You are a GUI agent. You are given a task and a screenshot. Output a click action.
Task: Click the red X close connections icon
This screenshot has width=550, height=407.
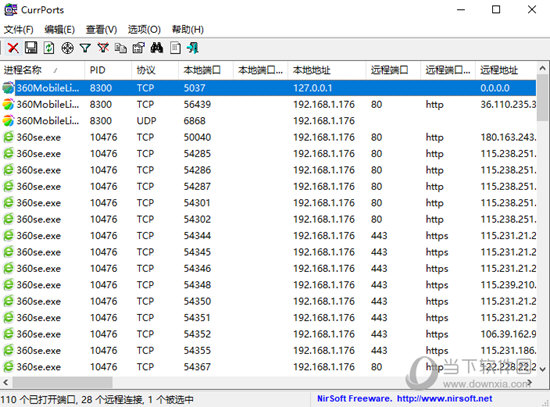click(13, 48)
